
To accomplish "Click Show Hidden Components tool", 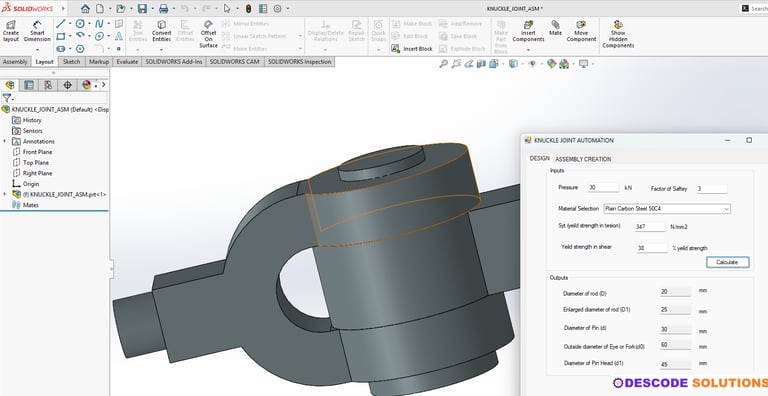I will point(618,34).
